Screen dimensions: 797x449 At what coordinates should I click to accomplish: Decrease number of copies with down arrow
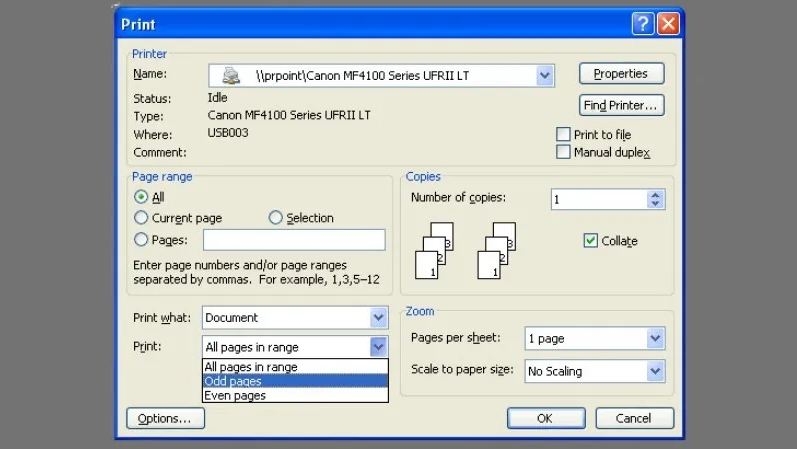(655, 204)
